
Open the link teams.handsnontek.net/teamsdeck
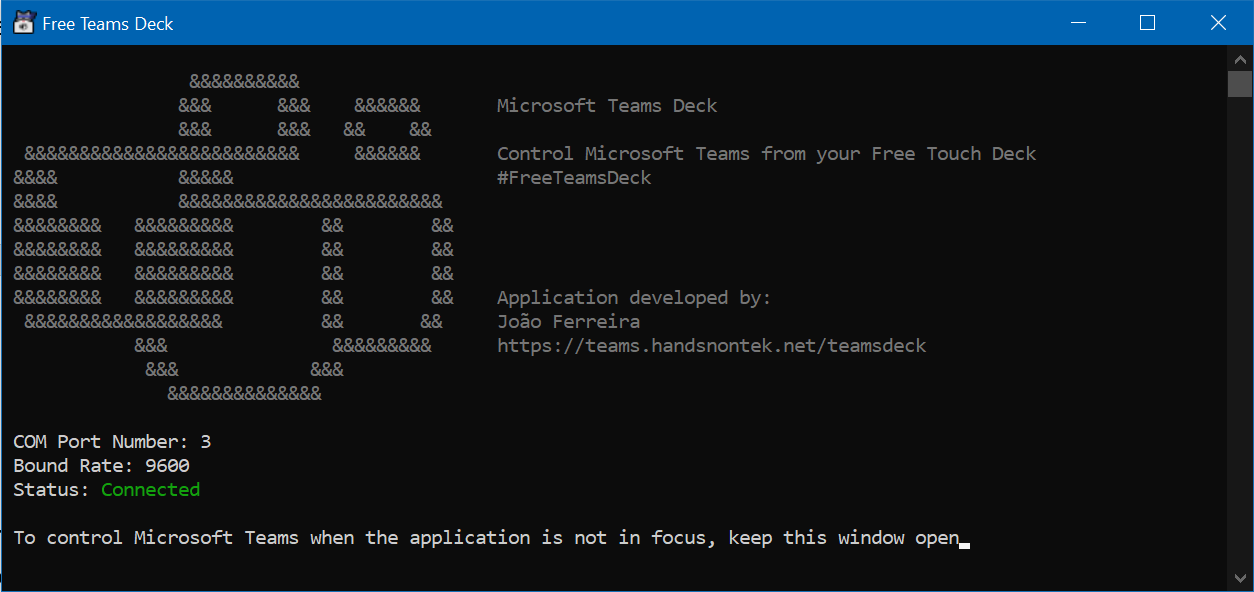[x=712, y=345]
